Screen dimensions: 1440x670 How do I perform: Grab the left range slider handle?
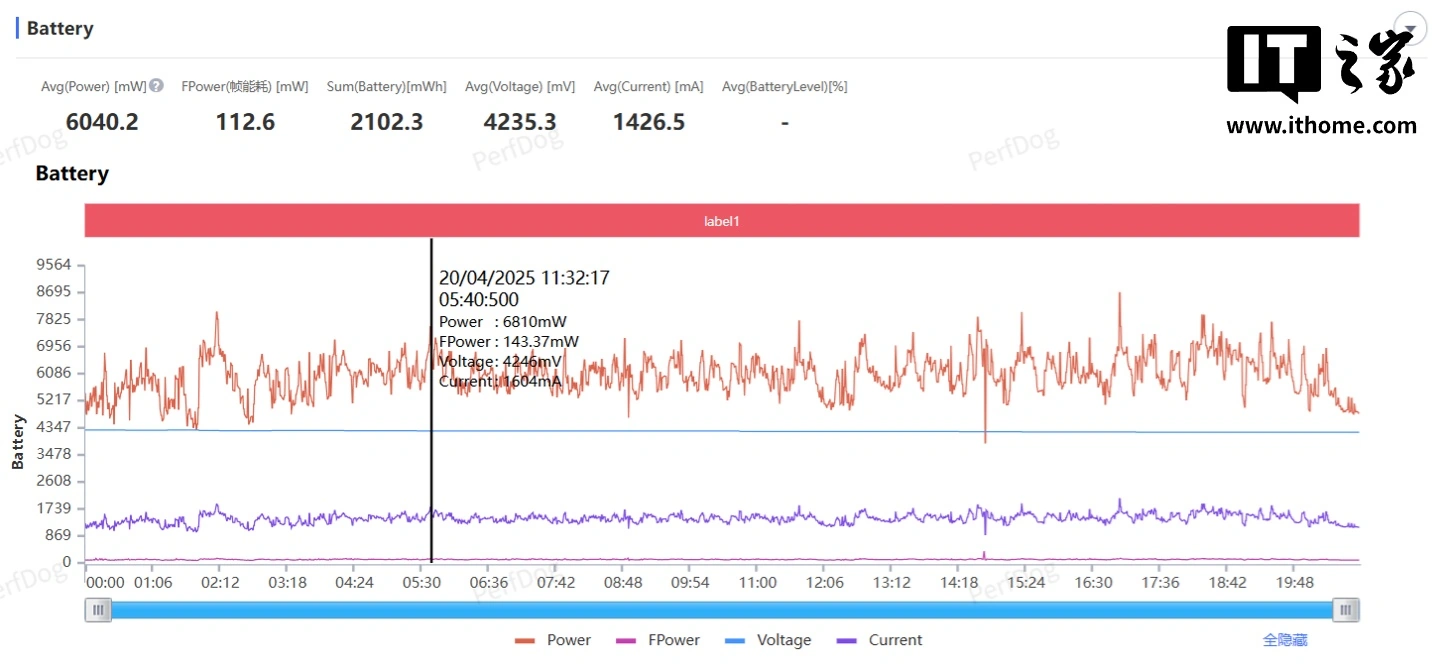(98, 610)
